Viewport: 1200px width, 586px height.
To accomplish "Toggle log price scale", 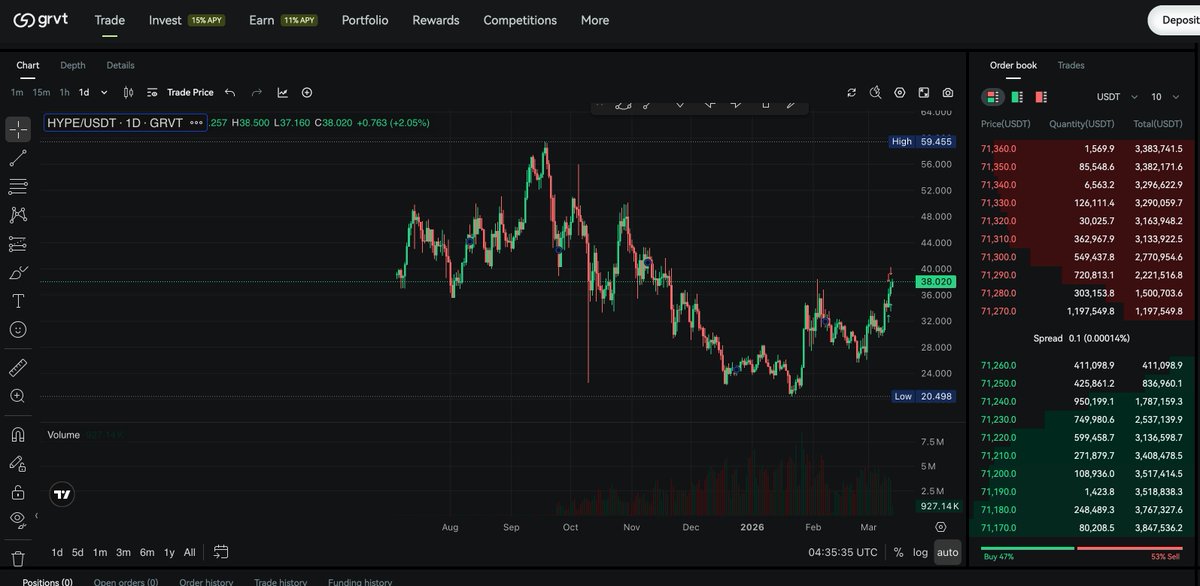I will tap(920, 552).
